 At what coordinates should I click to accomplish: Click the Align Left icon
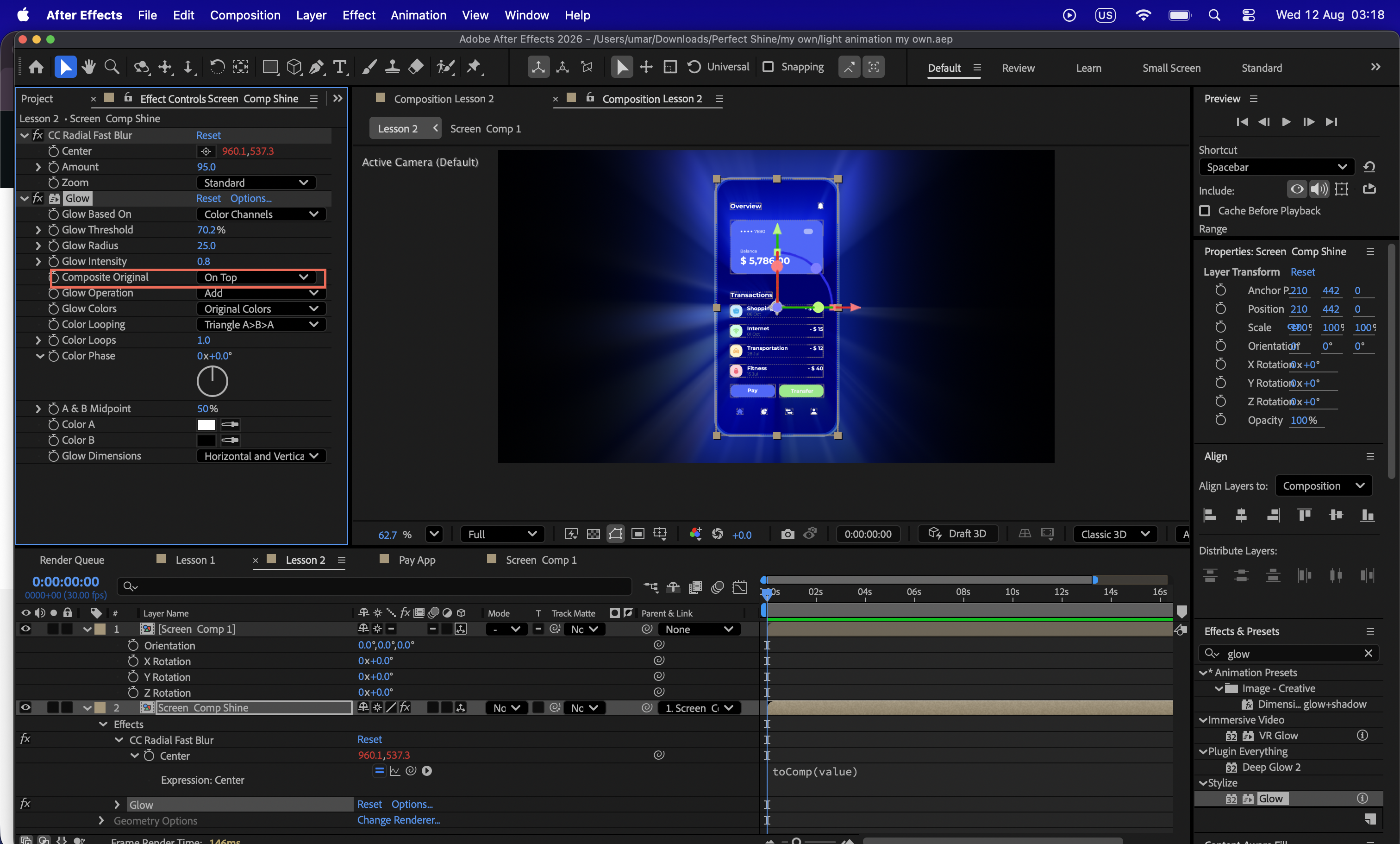point(1210,515)
